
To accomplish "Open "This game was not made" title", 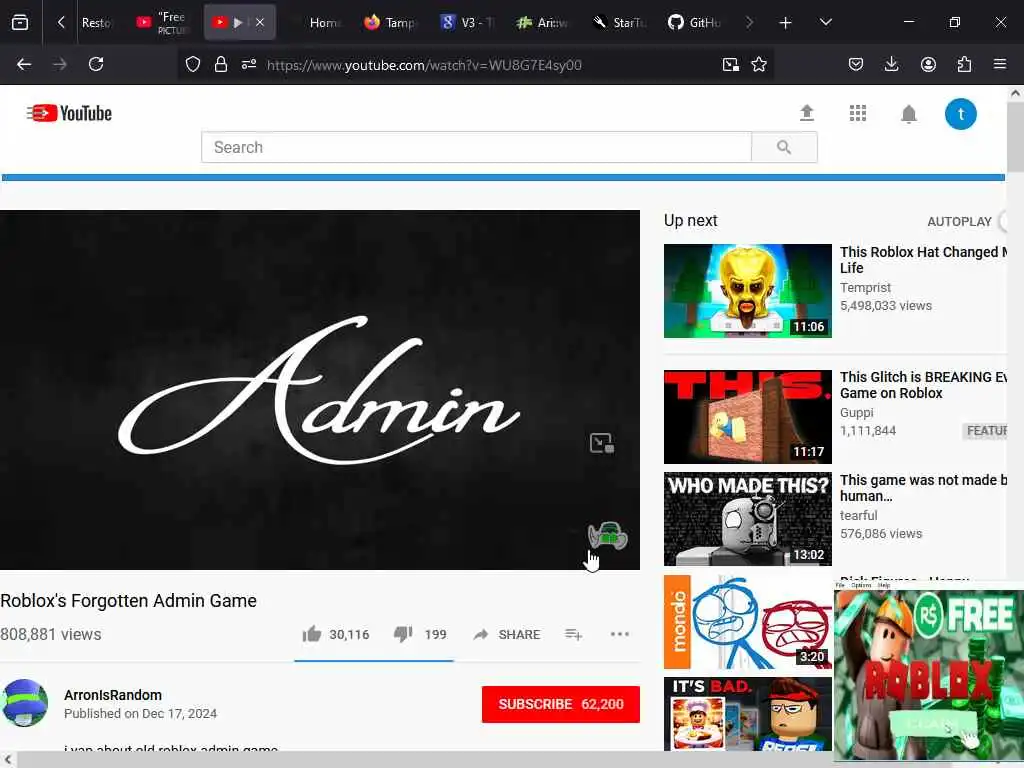I will (922, 488).
